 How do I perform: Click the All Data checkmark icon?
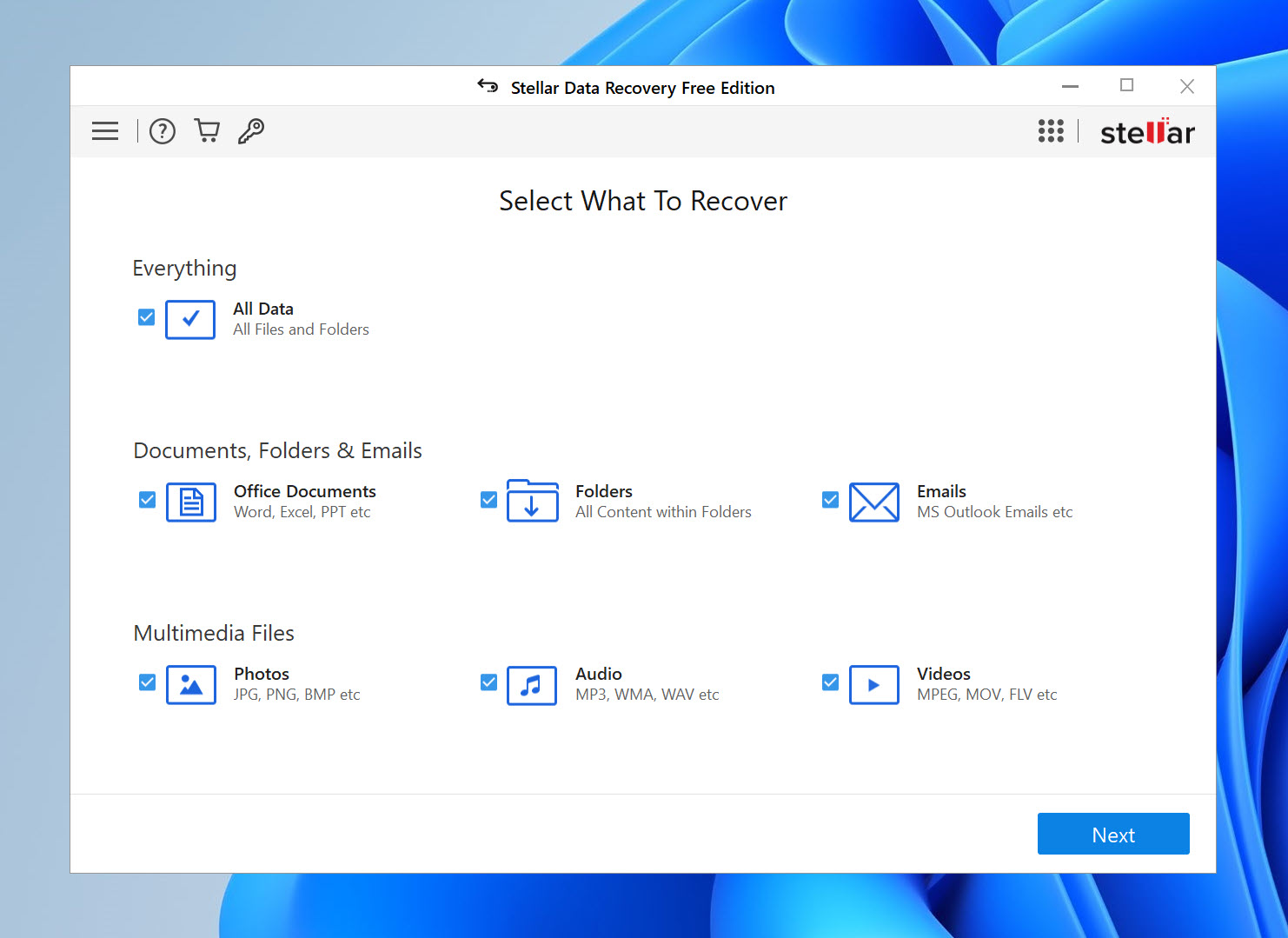[x=190, y=319]
